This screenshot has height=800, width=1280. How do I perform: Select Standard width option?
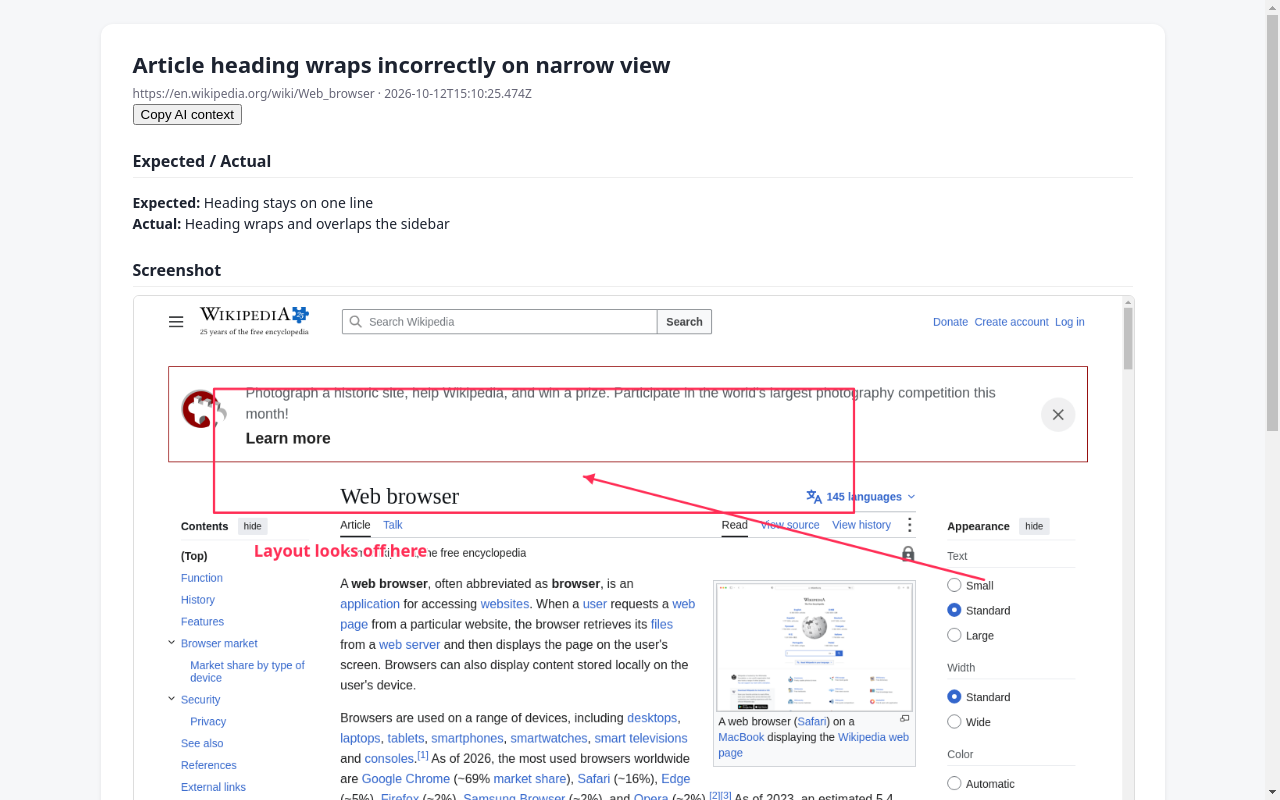pyautogui.click(x=954, y=697)
